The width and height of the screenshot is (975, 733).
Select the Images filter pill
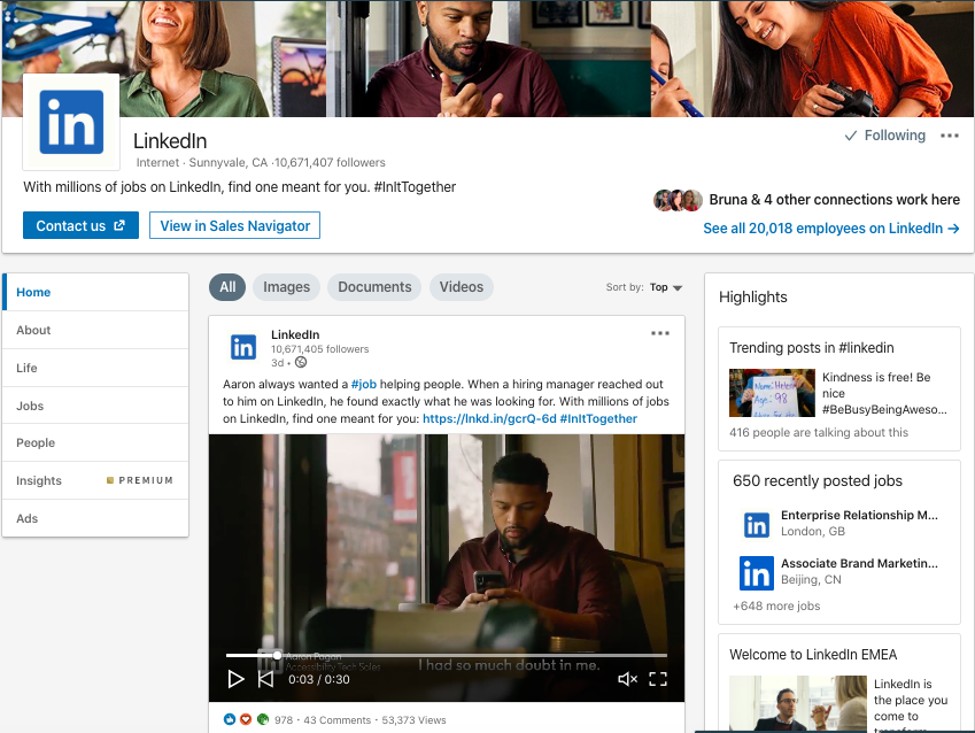pyautogui.click(x=286, y=287)
